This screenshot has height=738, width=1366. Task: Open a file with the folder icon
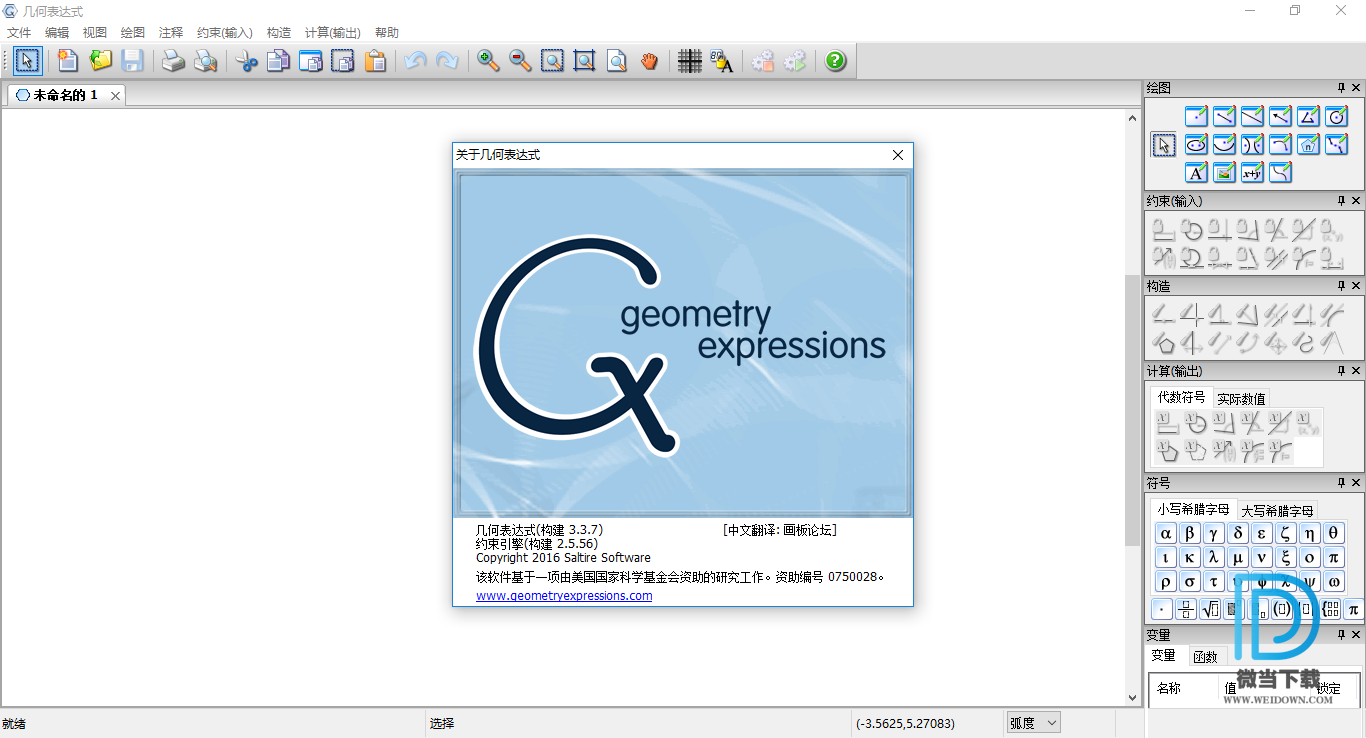[101, 61]
